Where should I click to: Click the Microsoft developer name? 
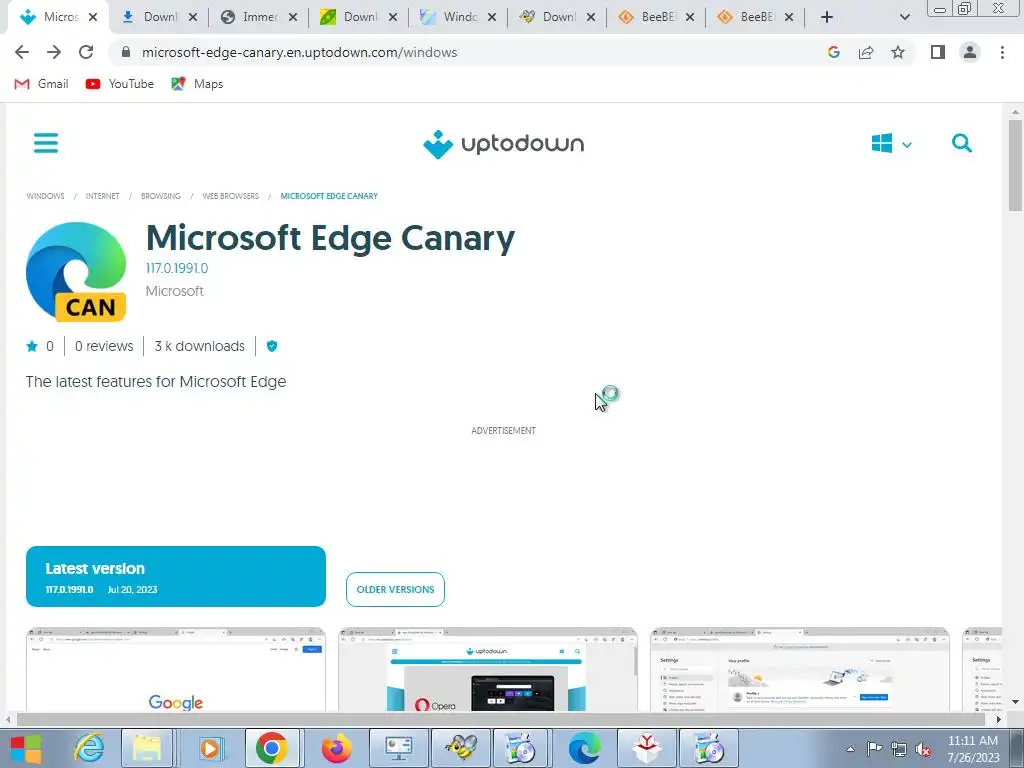pos(174,291)
